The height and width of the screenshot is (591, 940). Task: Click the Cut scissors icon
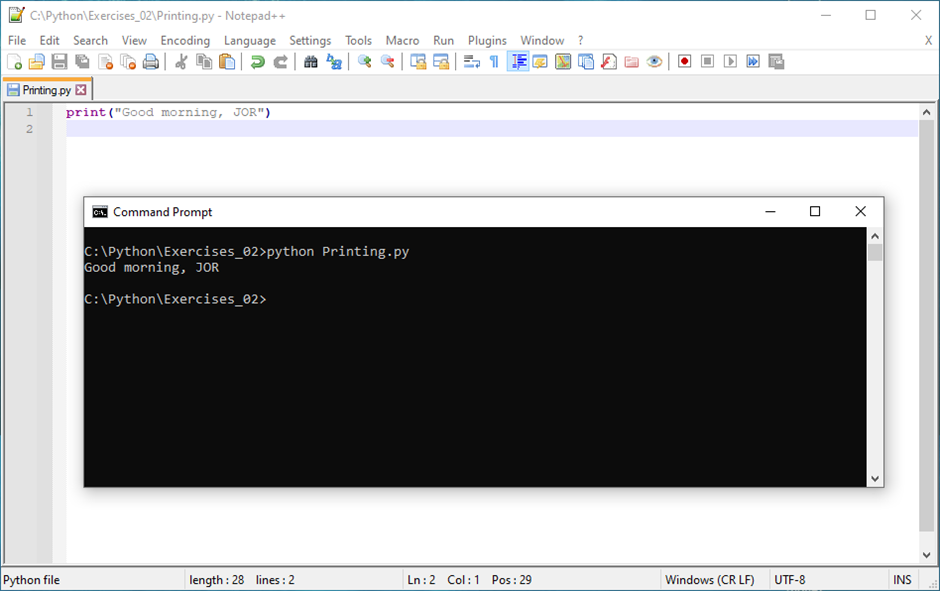pos(181,62)
